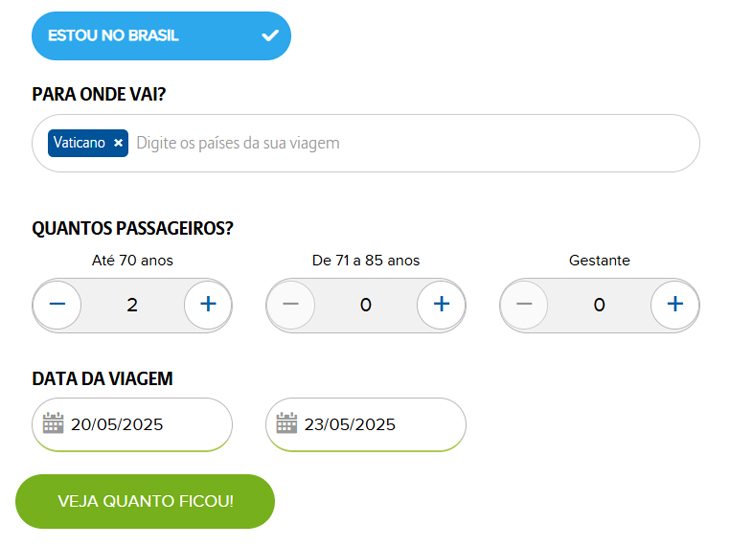Click the Gestante minus button

(x=524, y=304)
